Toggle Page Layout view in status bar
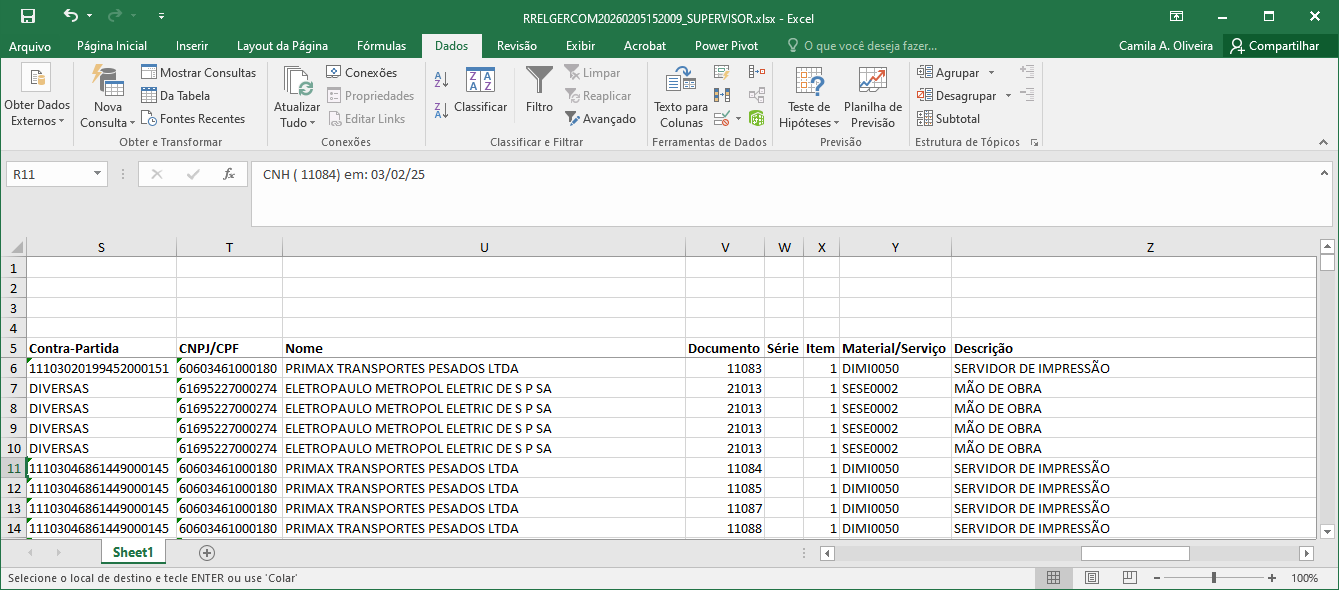 point(1092,578)
